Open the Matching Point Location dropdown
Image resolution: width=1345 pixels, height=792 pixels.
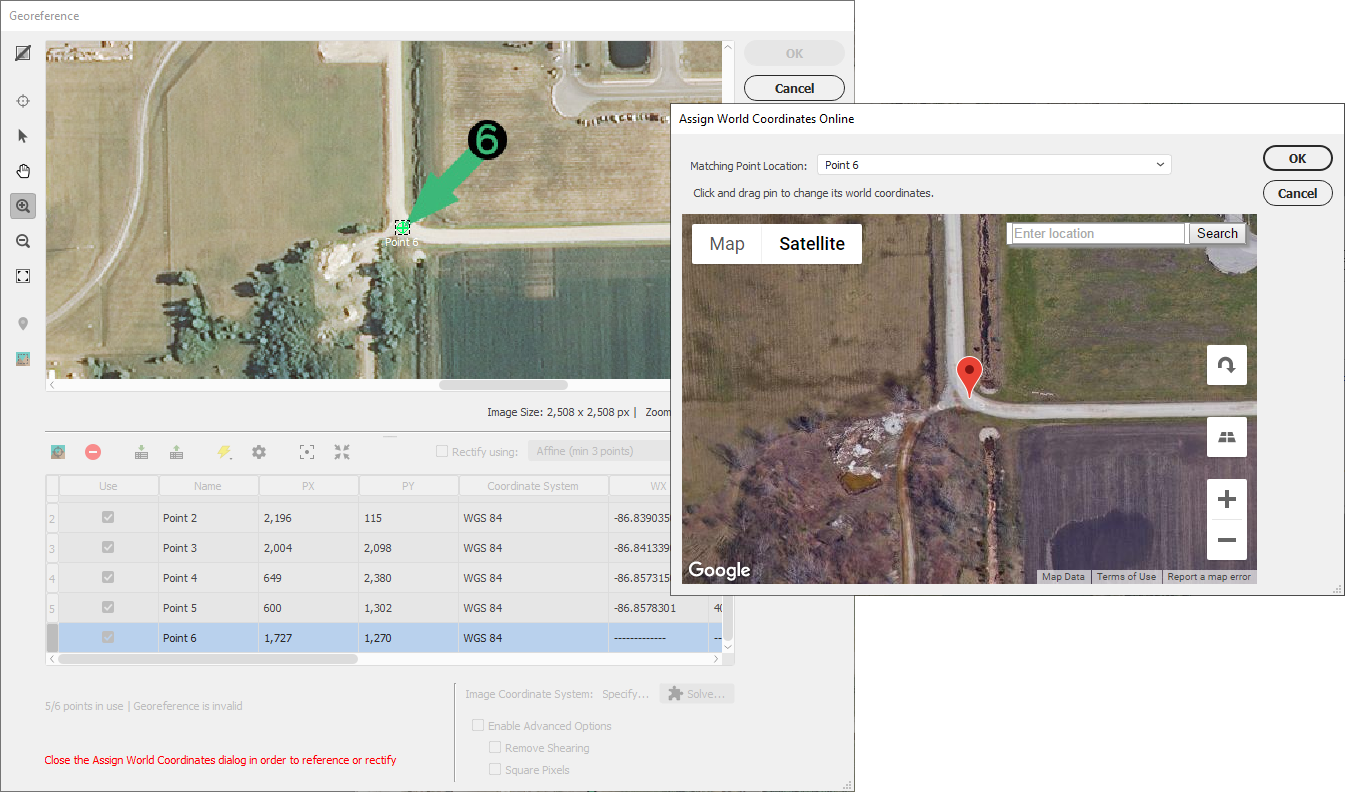click(x=994, y=165)
